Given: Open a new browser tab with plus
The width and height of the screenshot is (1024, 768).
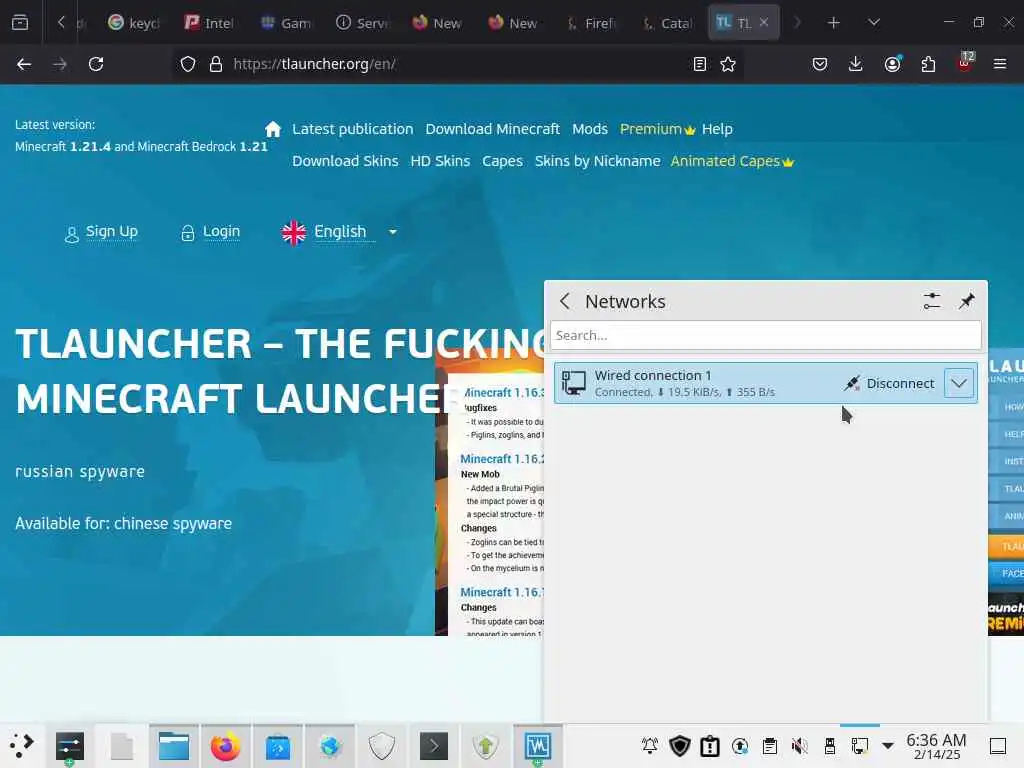Looking at the screenshot, I should pyautogui.click(x=833, y=23).
